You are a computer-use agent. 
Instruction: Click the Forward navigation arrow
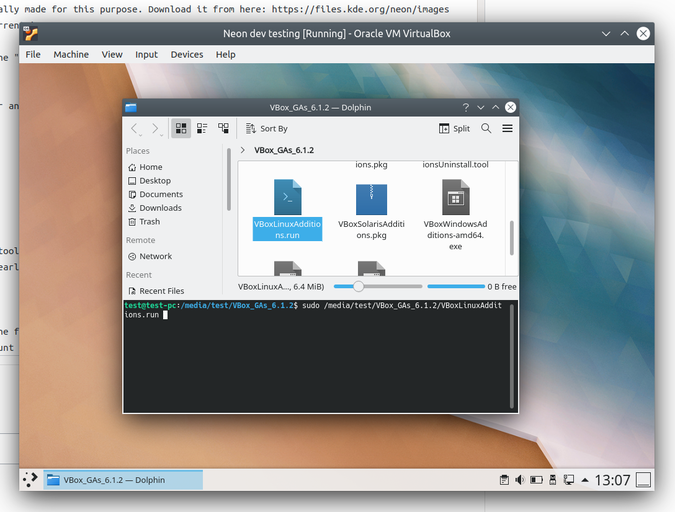click(156, 128)
